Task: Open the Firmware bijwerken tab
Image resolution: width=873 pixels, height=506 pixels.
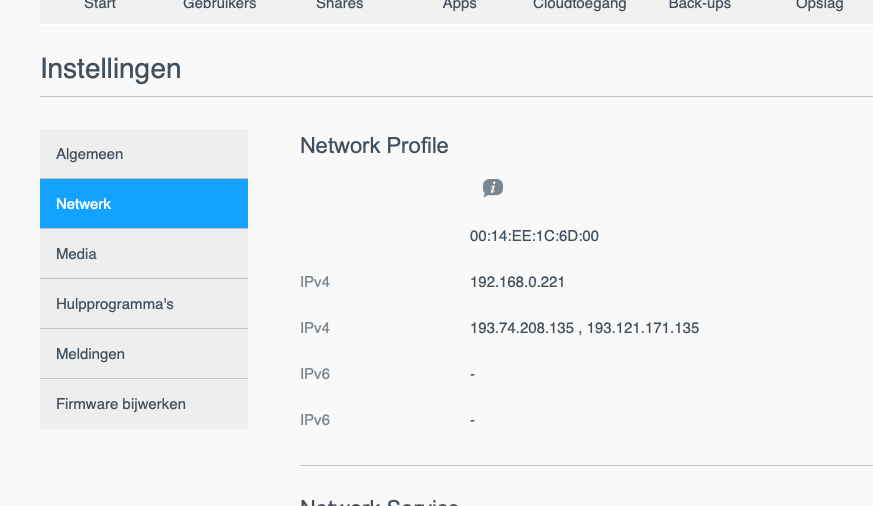Action: point(144,404)
